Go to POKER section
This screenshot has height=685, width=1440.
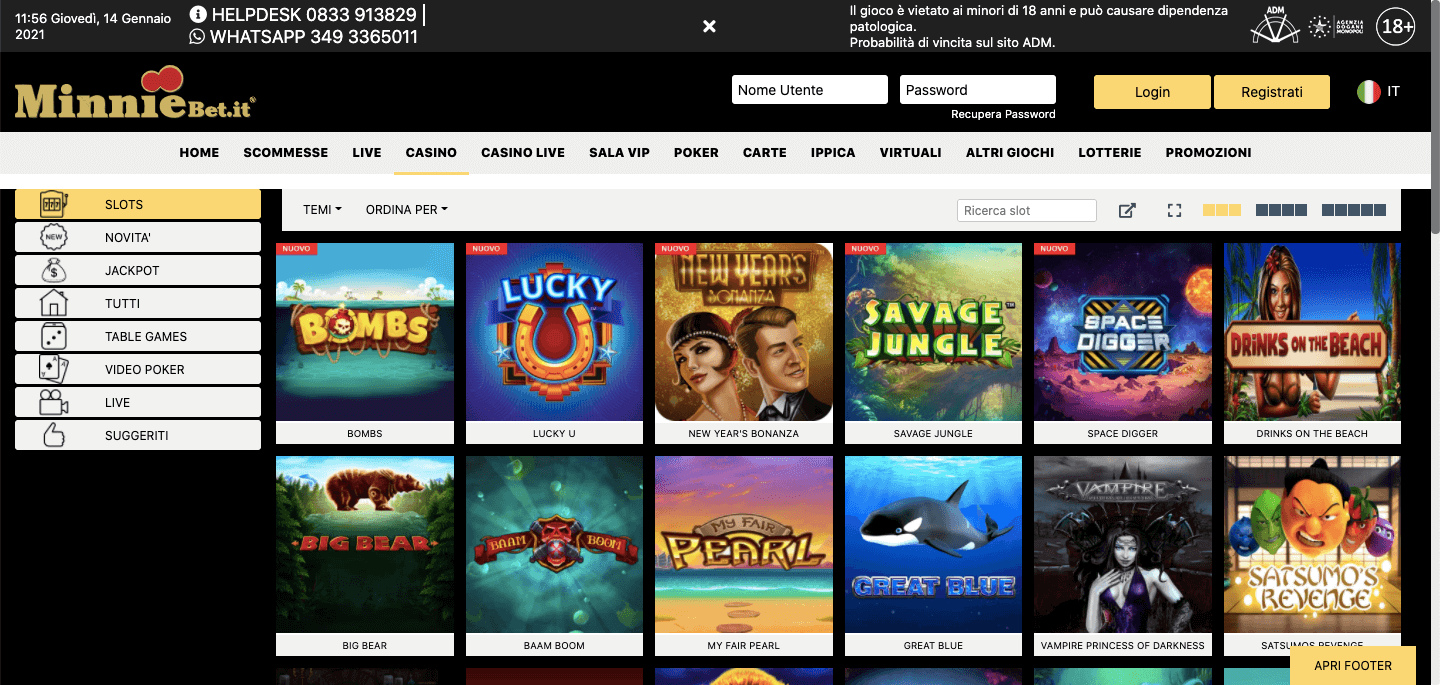[x=696, y=153]
